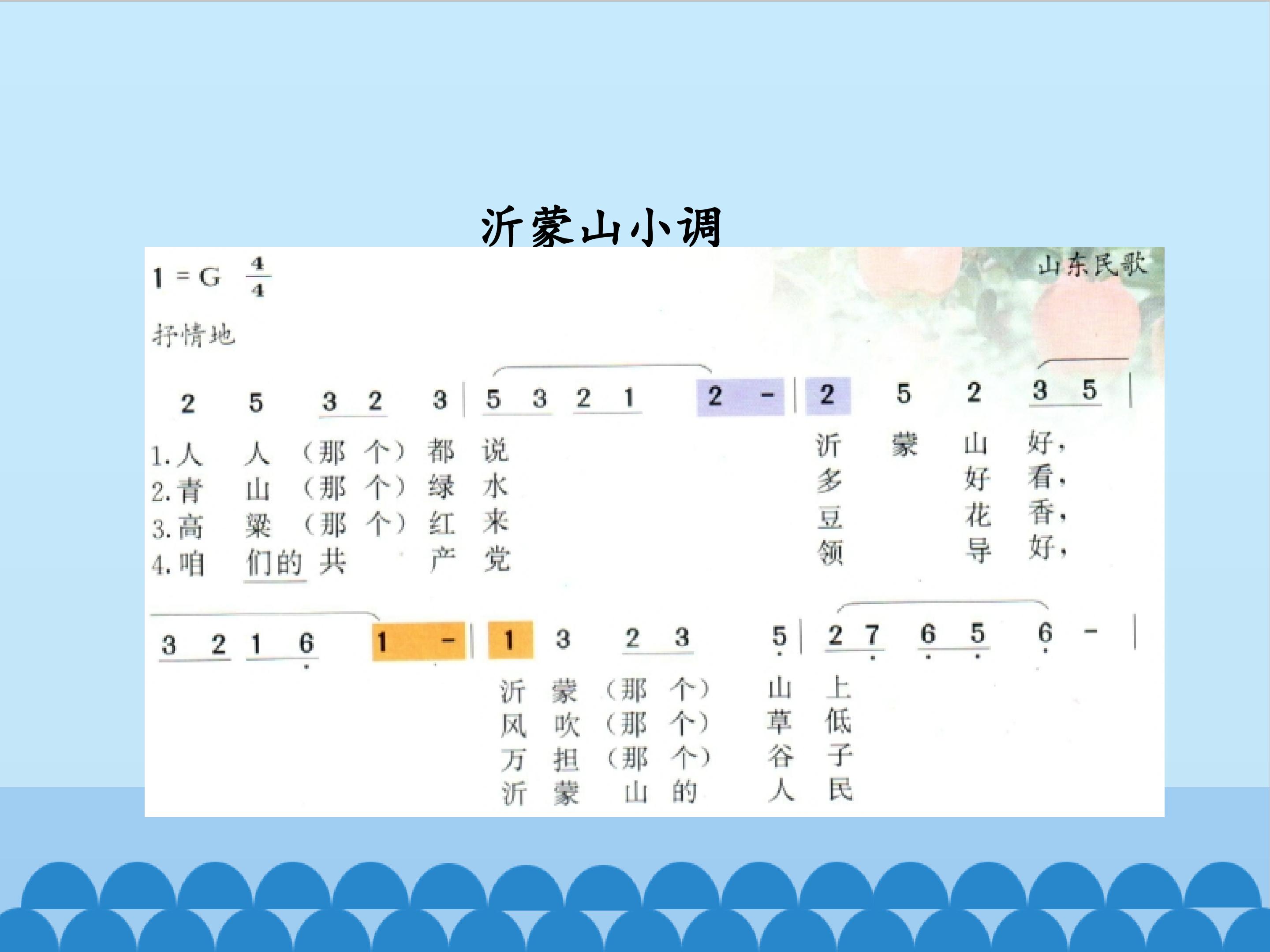
Task: Click the lyric character 上
Action: [838, 688]
